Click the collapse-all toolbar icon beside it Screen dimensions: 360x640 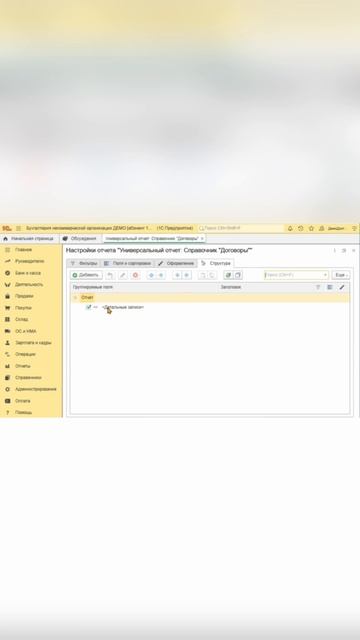[x=238, y=275]
